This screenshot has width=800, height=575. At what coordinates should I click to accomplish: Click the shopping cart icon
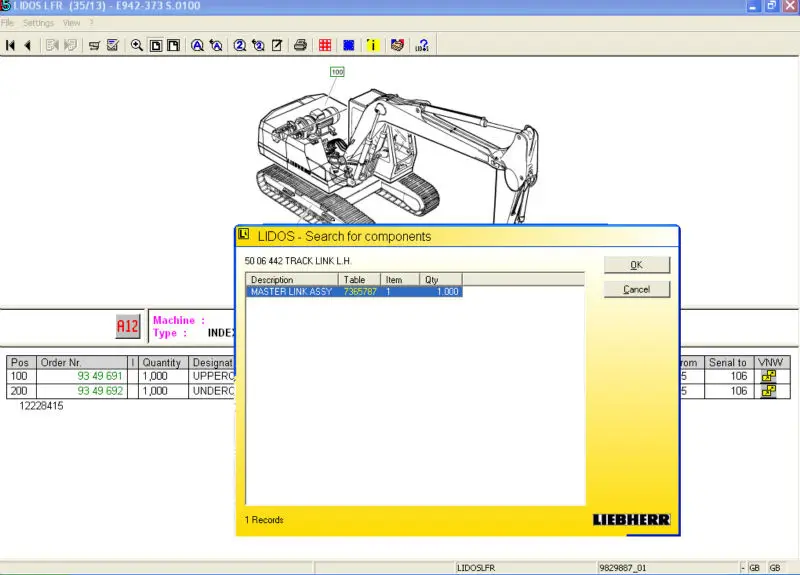coord(93,45)
